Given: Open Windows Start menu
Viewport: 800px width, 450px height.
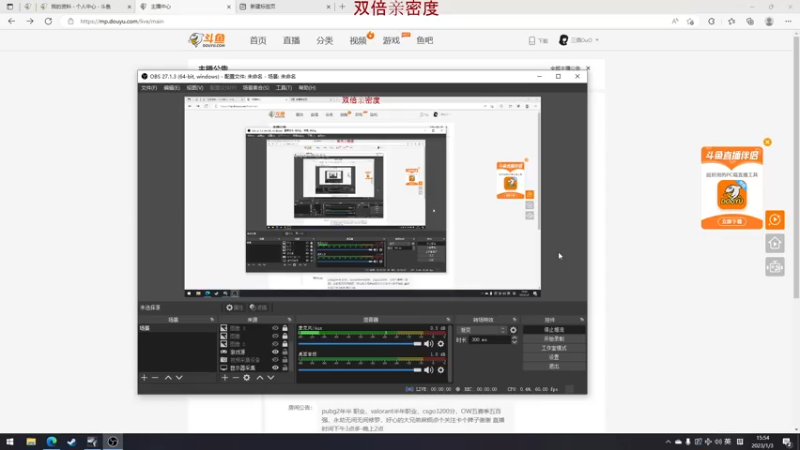Looking at the screenshot, I should (10, 442).
